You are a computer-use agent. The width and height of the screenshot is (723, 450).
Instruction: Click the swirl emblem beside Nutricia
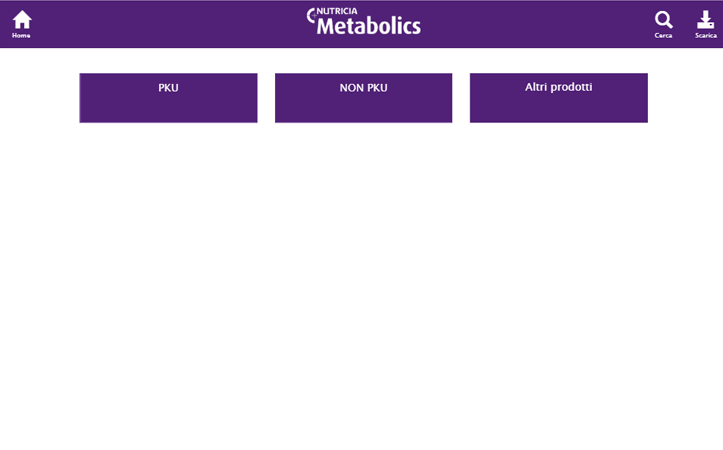[312, 14]
